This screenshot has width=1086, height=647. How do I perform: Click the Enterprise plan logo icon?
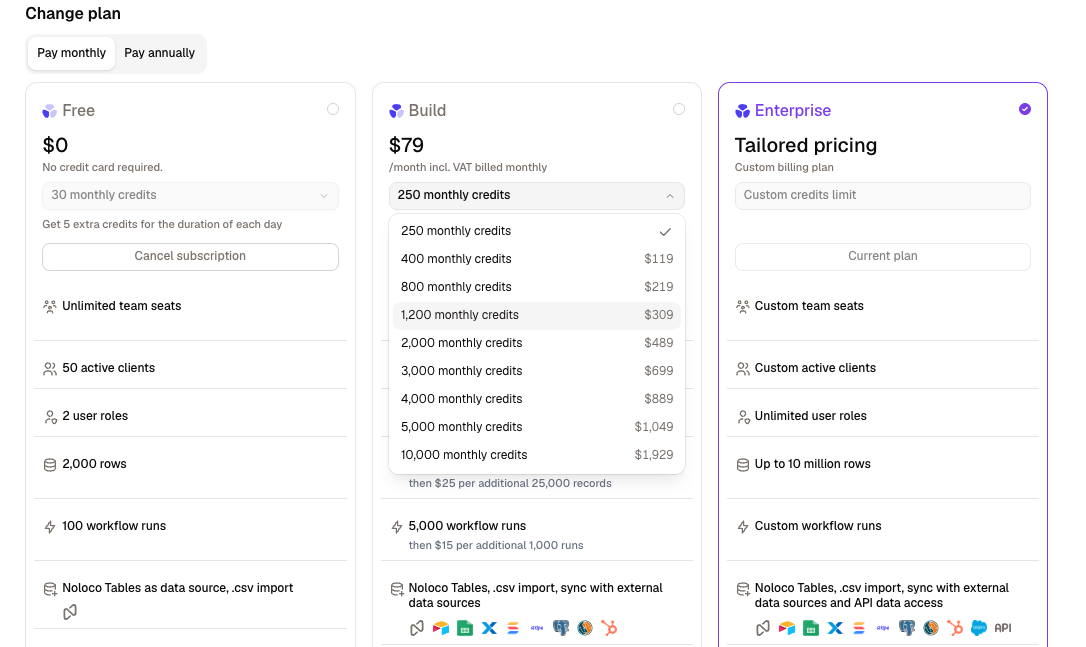pos(742,111)
